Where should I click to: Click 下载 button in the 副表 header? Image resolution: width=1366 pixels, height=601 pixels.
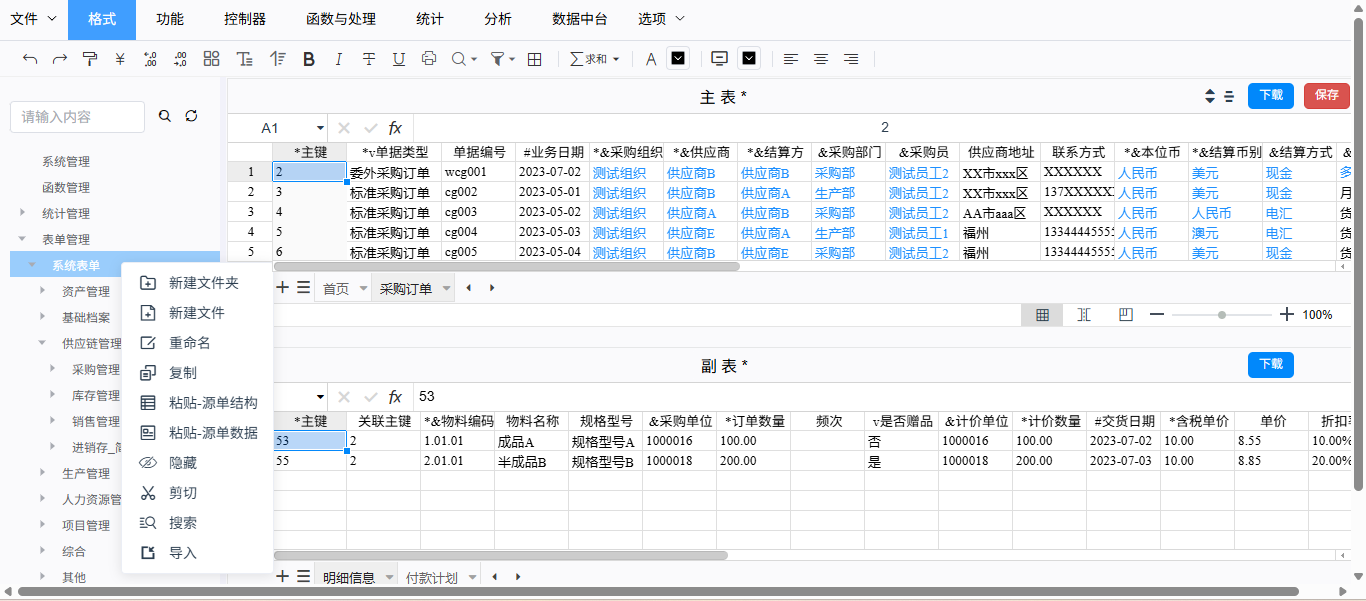tap(1270, 365)
